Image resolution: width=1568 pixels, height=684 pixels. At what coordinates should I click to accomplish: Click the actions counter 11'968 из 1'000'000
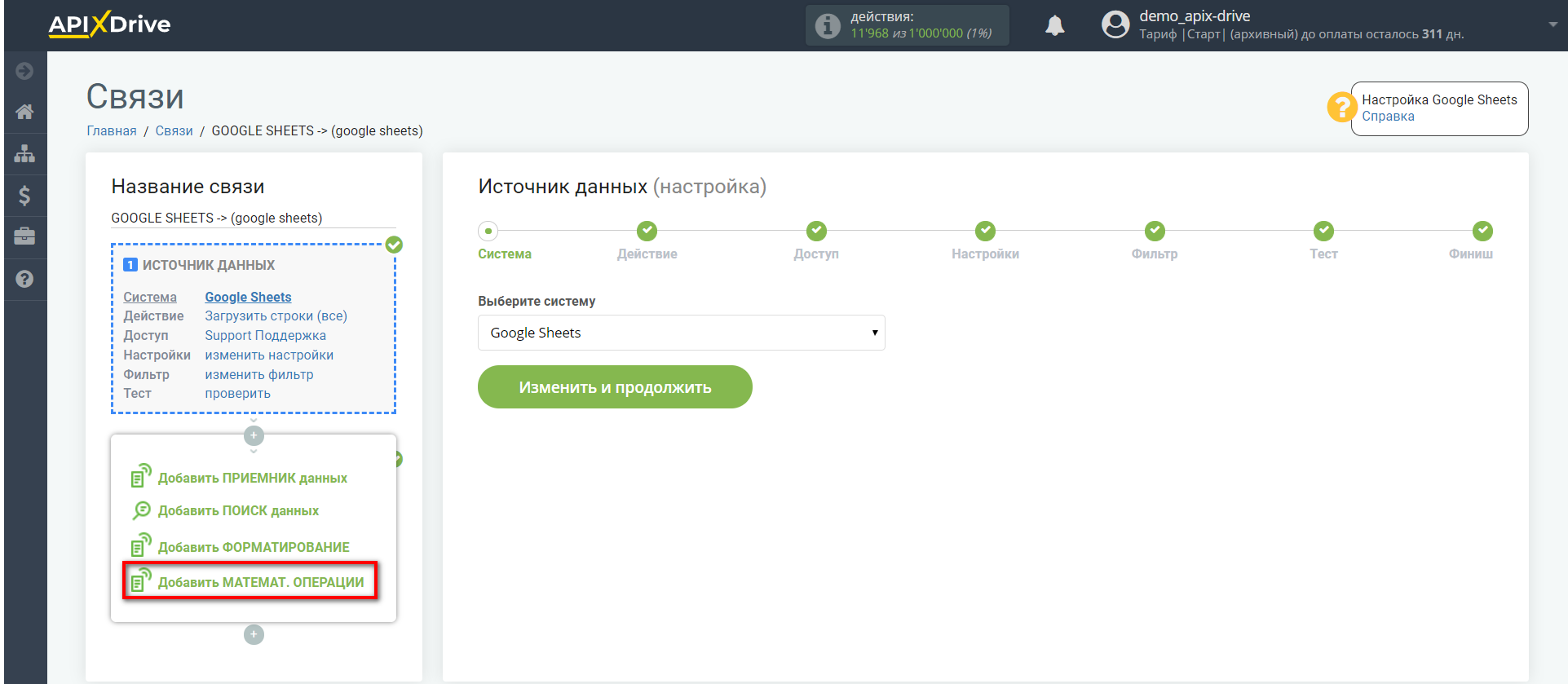click(921, 33)
